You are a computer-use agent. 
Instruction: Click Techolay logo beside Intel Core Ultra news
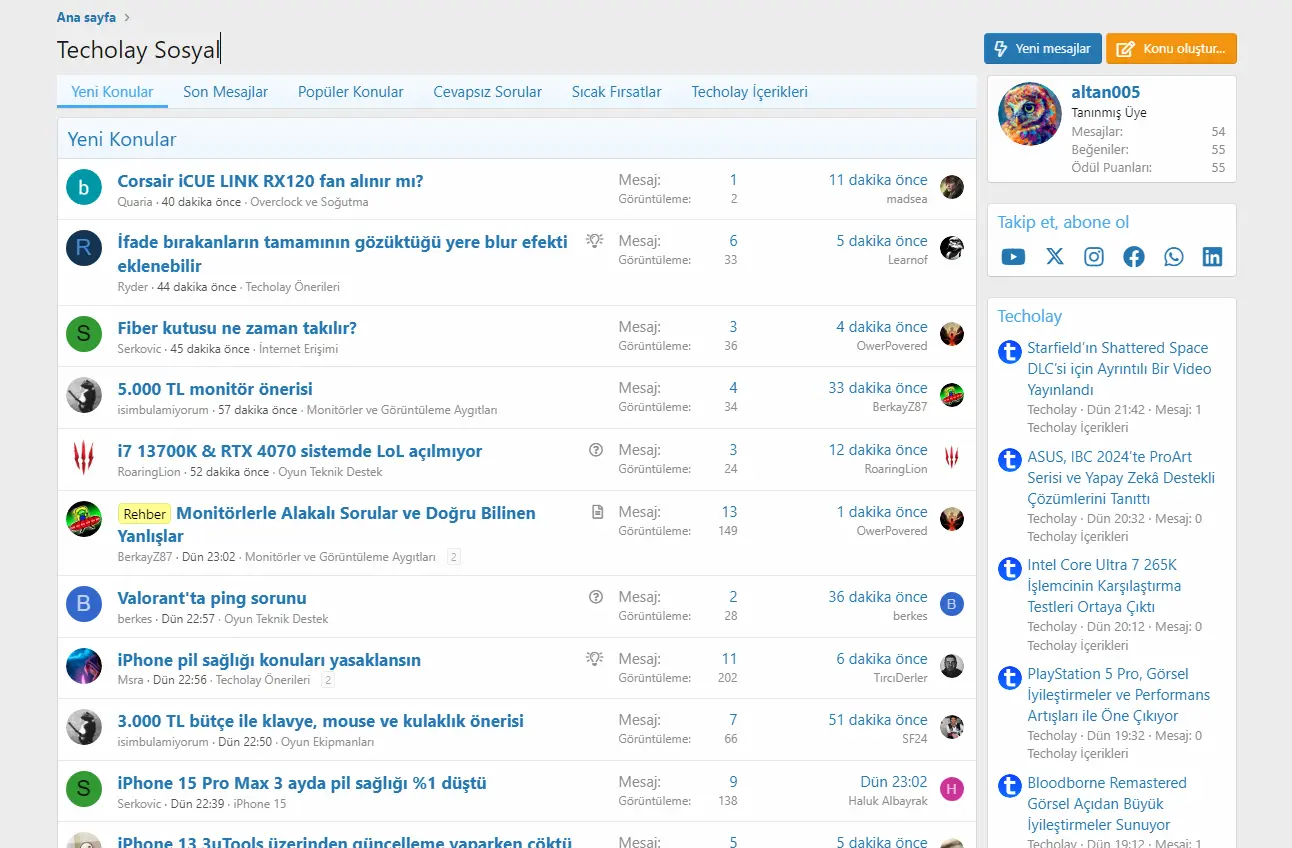pos(1010,569)
